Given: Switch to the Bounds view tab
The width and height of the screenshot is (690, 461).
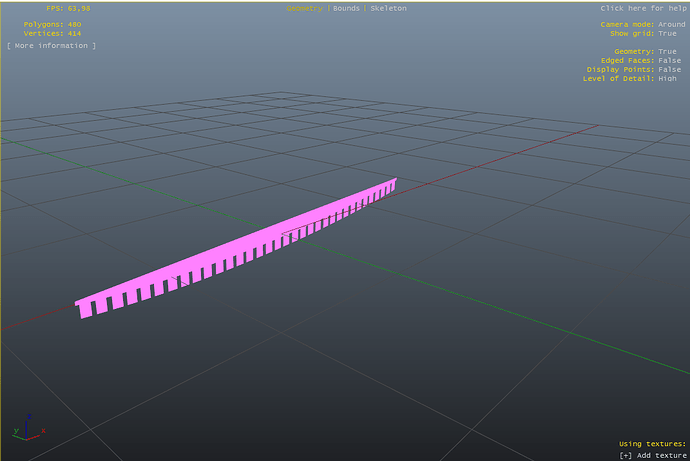Looking at the screenshot, I should (x=347, y=8).
